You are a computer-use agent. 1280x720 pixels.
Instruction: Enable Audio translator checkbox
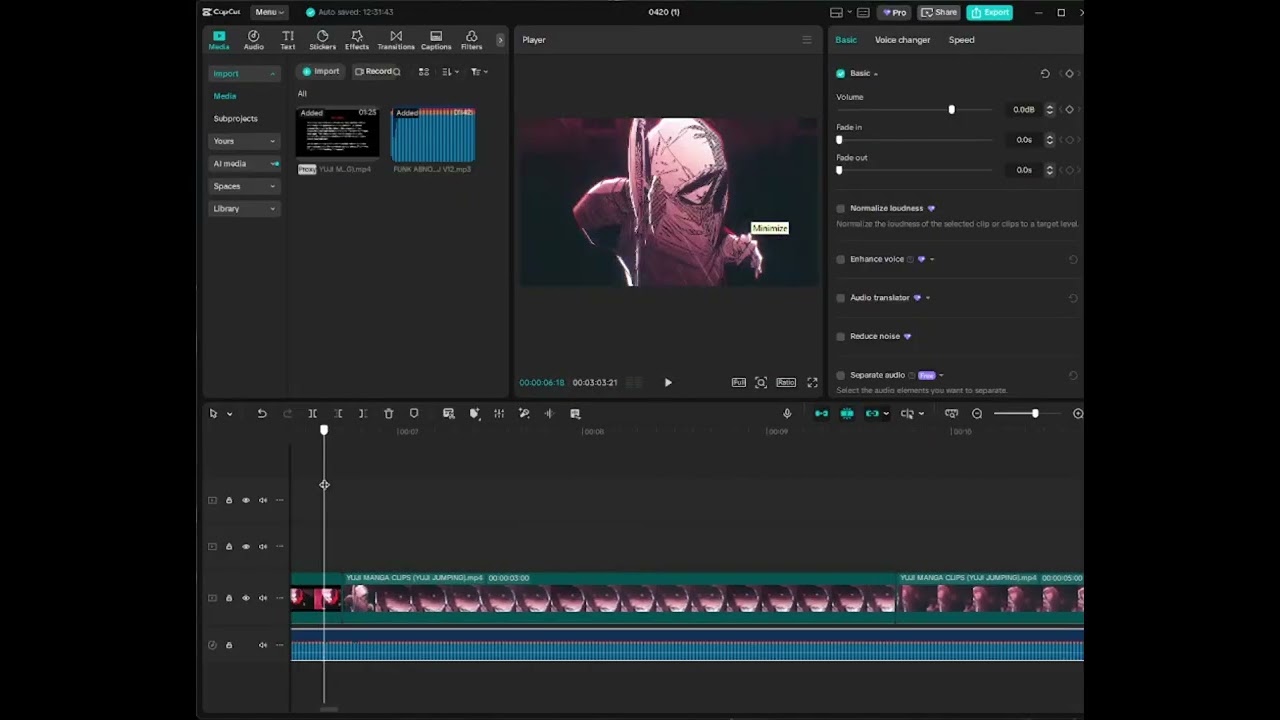tap(840, 297)
